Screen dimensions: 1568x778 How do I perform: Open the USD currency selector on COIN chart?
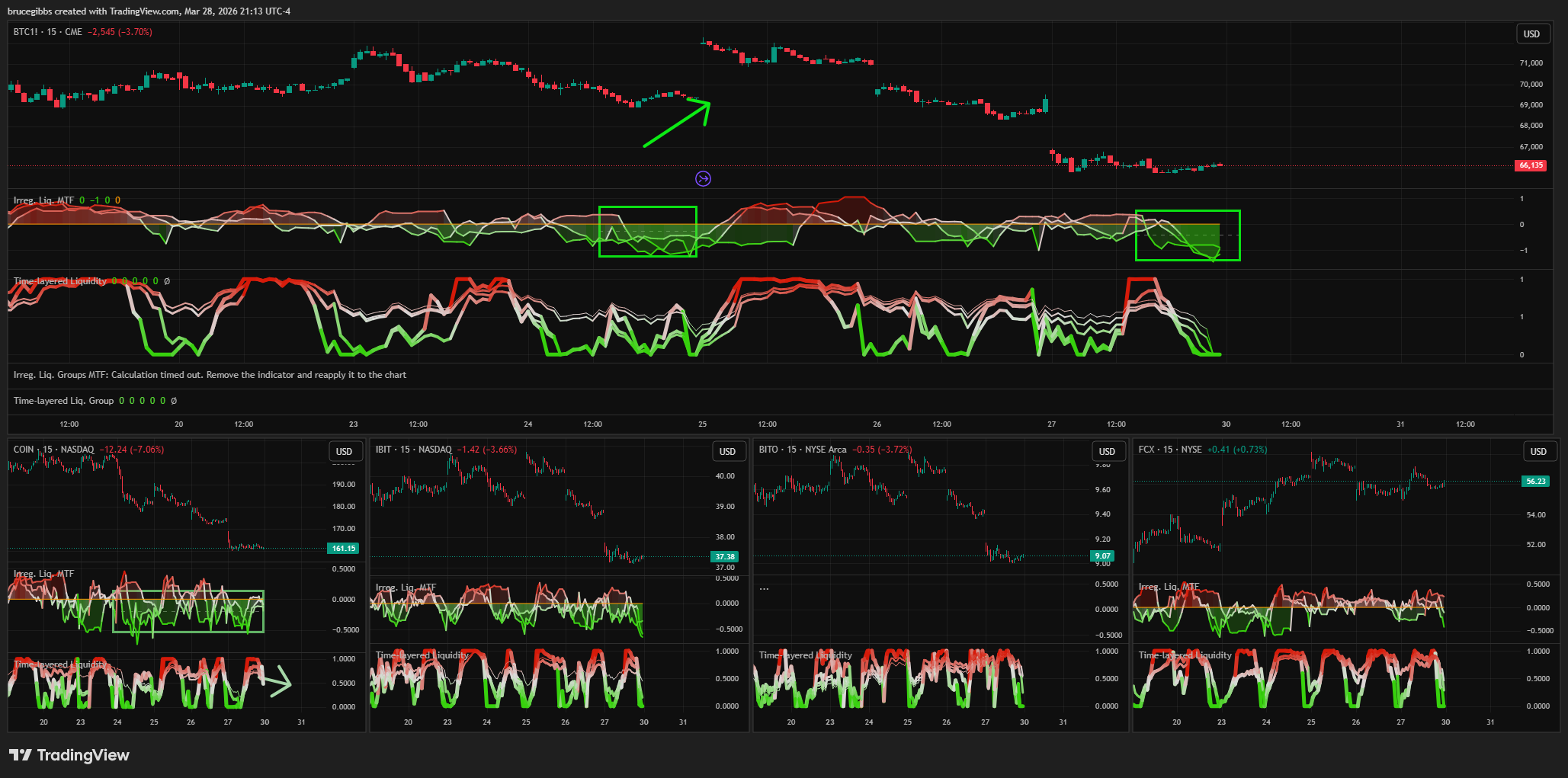(x=344, y=451)
